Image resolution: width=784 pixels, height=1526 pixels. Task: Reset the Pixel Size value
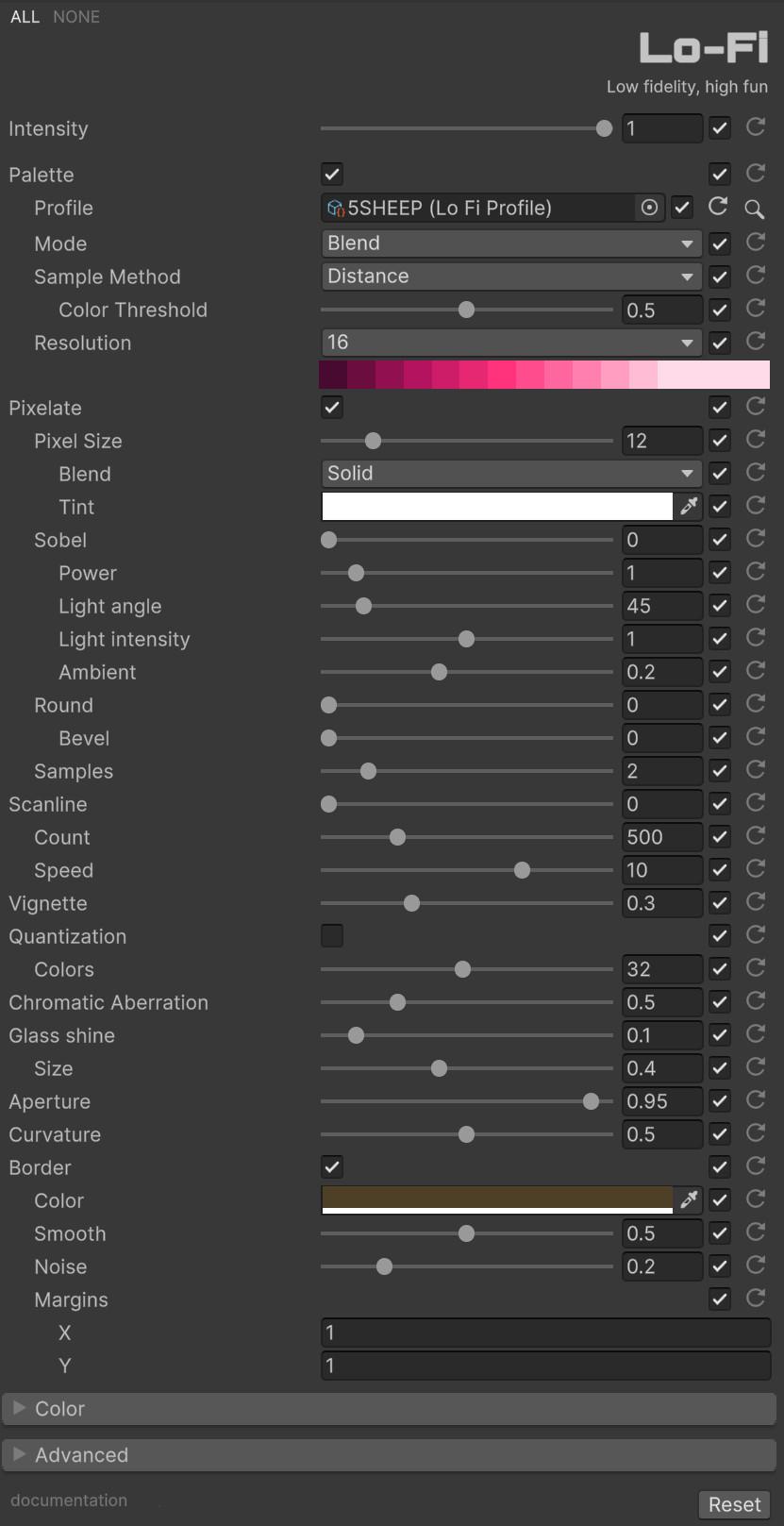(756, 440)
